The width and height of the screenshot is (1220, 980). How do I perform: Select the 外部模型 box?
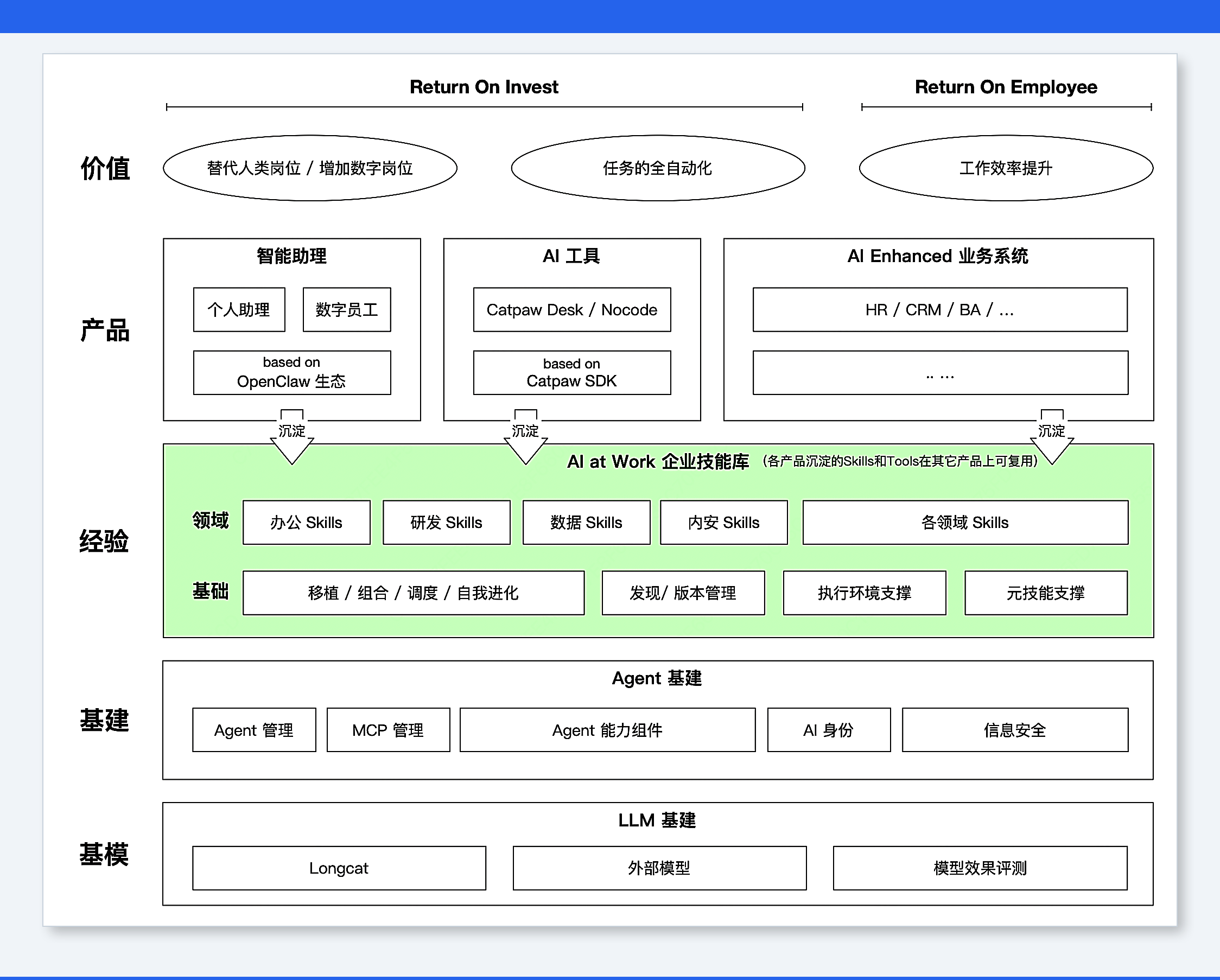[659, 868]
